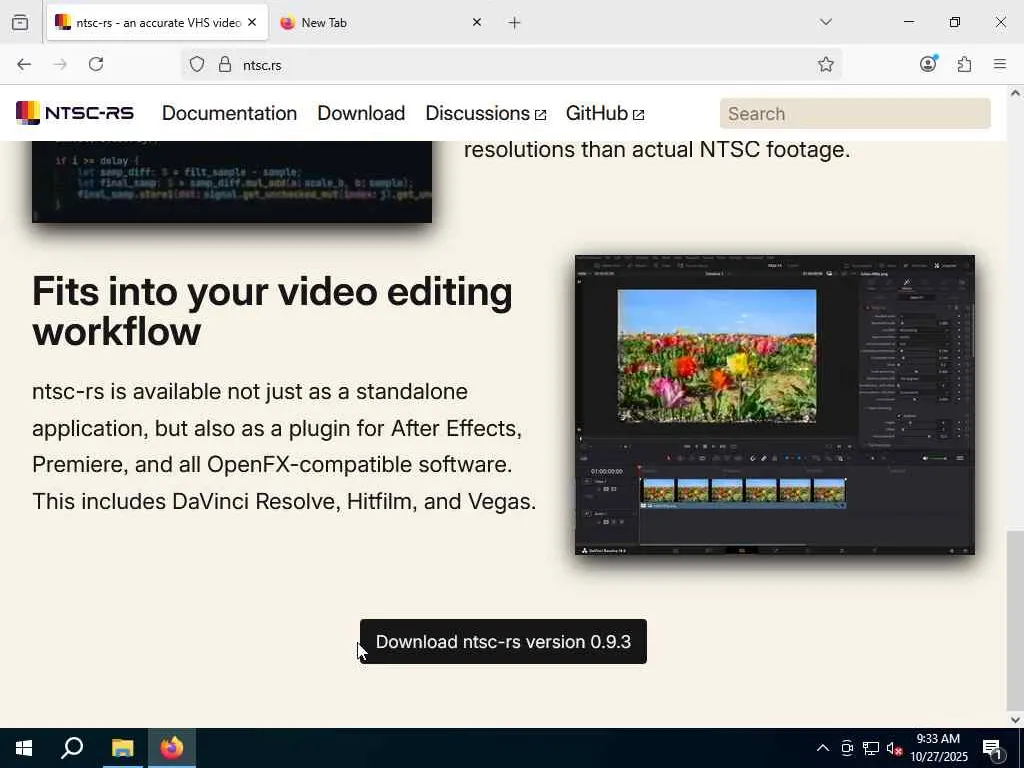Click the page scrollbar up arrow
The image size is (1024, 768).
click(x=1015, y=93)
